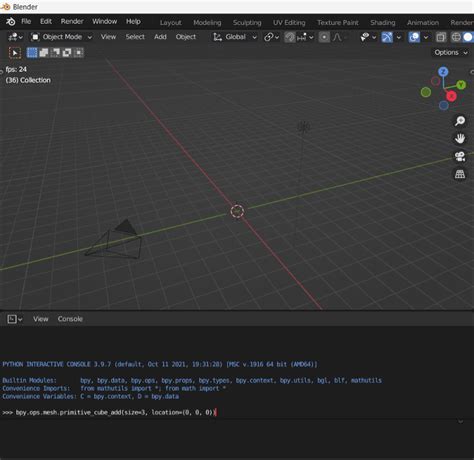This screenshot has height=460, width=474.
Task: Toggle X-ray view
Action: coord(441,37)
